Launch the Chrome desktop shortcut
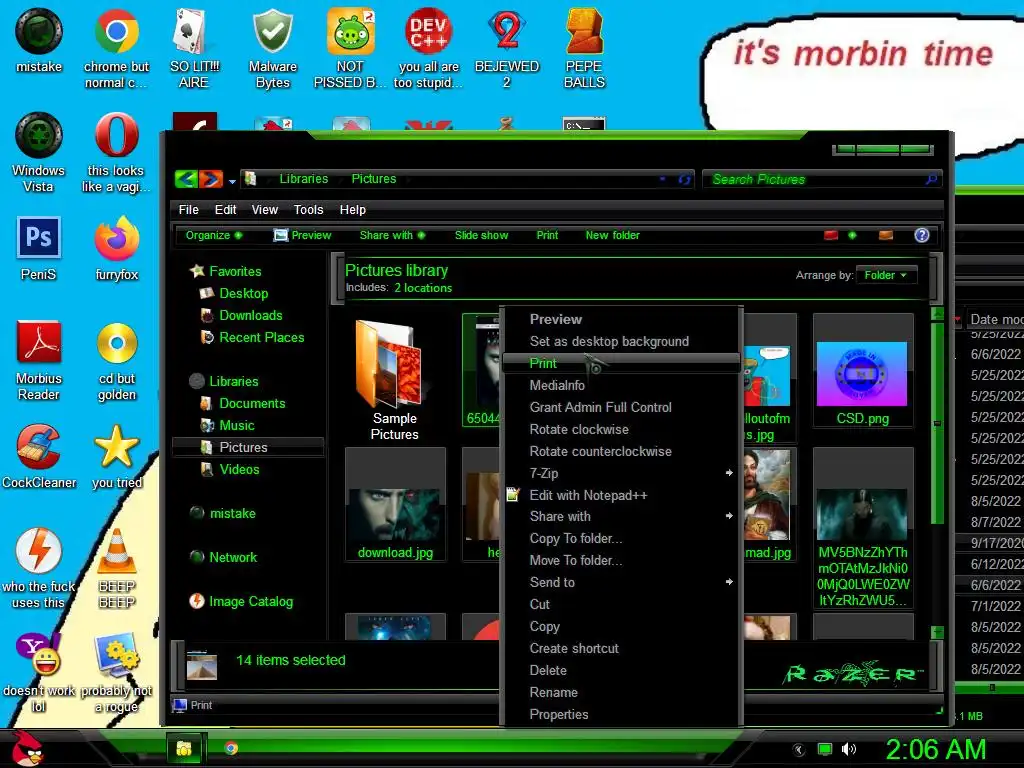This screenshot has width=1024, height=768. pyautogui.click(x=116, y=48)
